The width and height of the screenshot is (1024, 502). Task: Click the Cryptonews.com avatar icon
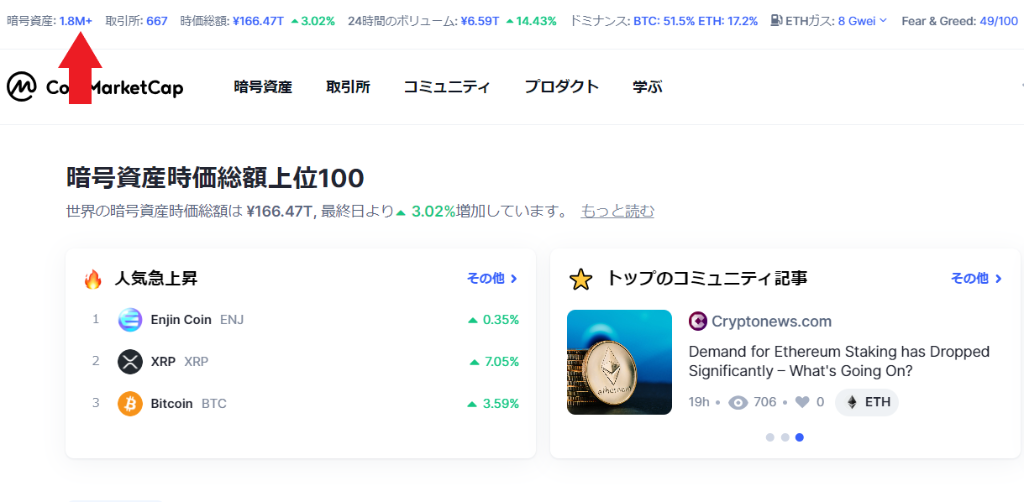click(x=698, y=321)
